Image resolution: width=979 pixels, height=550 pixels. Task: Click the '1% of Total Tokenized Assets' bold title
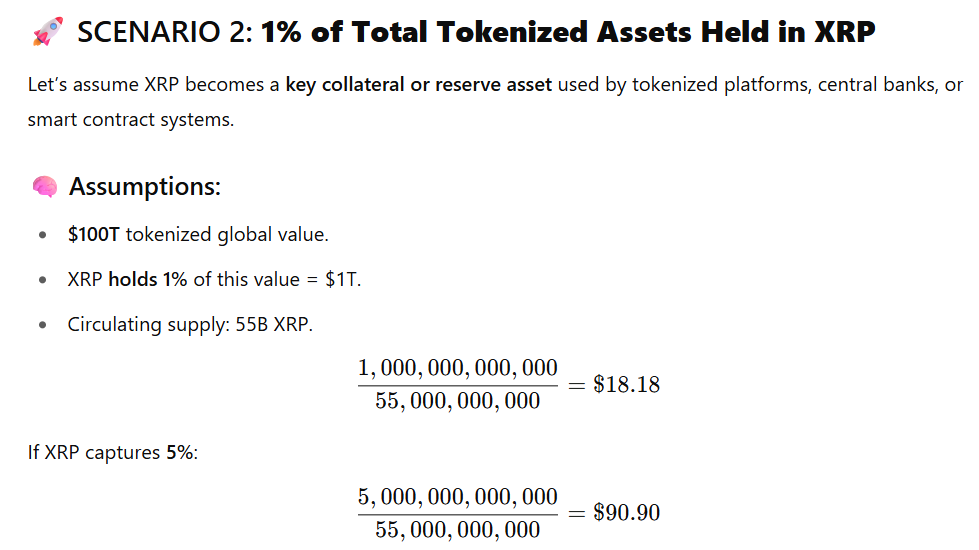pos(475,32)
